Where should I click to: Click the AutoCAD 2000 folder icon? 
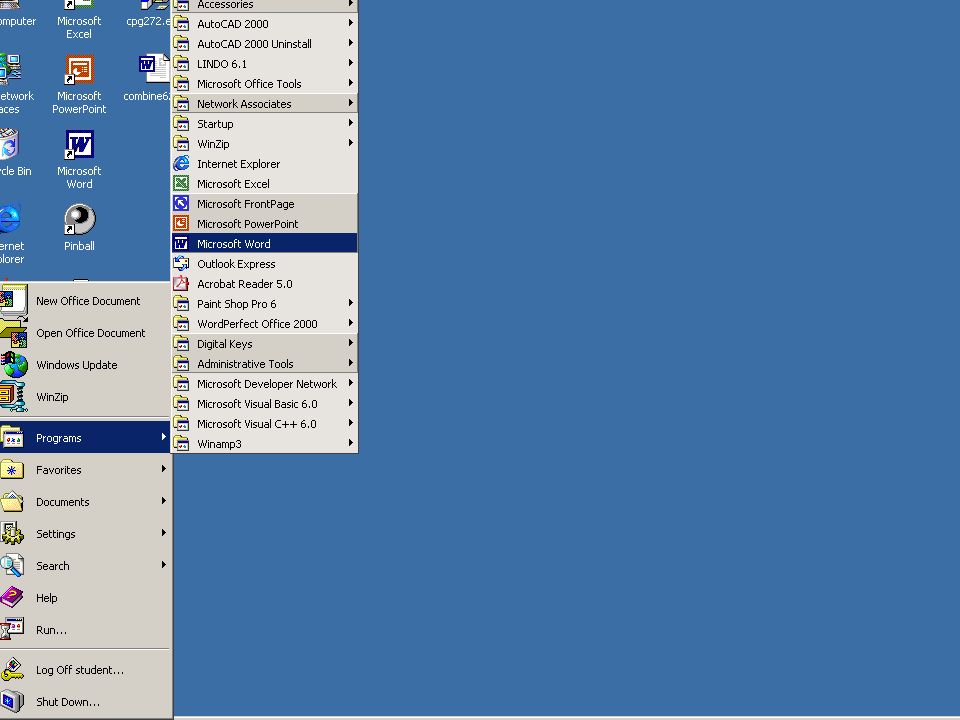tap(181, 24)
